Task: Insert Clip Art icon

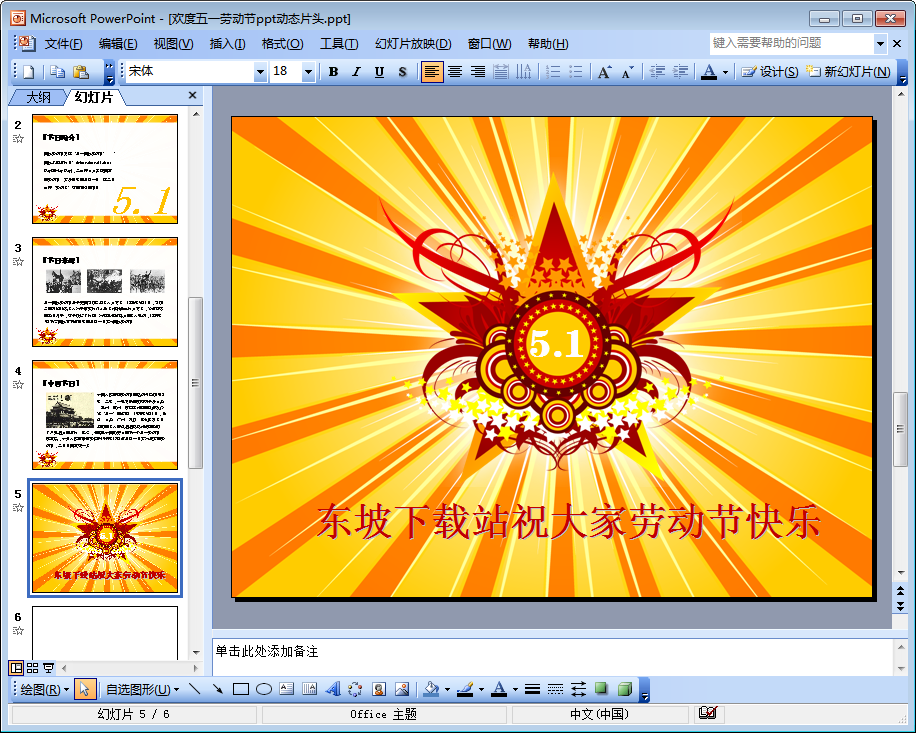Action: (x=379, y=690)
